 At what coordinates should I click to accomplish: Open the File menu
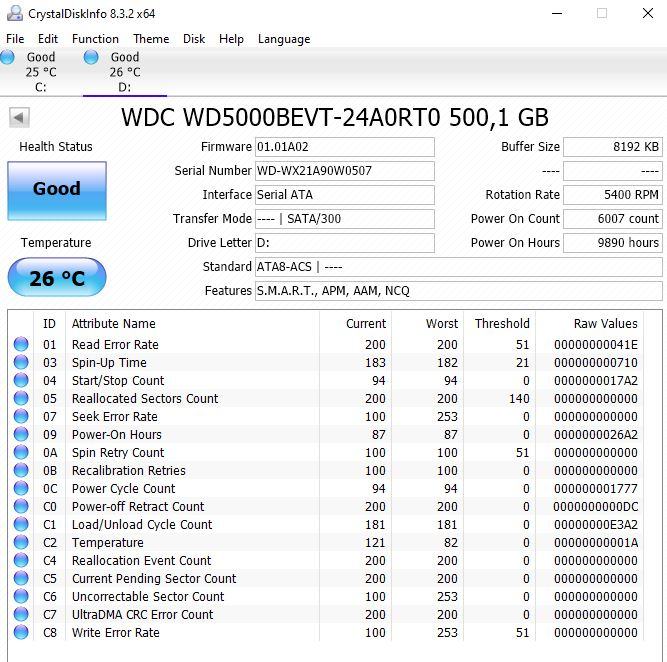pyautogui.click(x=15, y=39)
